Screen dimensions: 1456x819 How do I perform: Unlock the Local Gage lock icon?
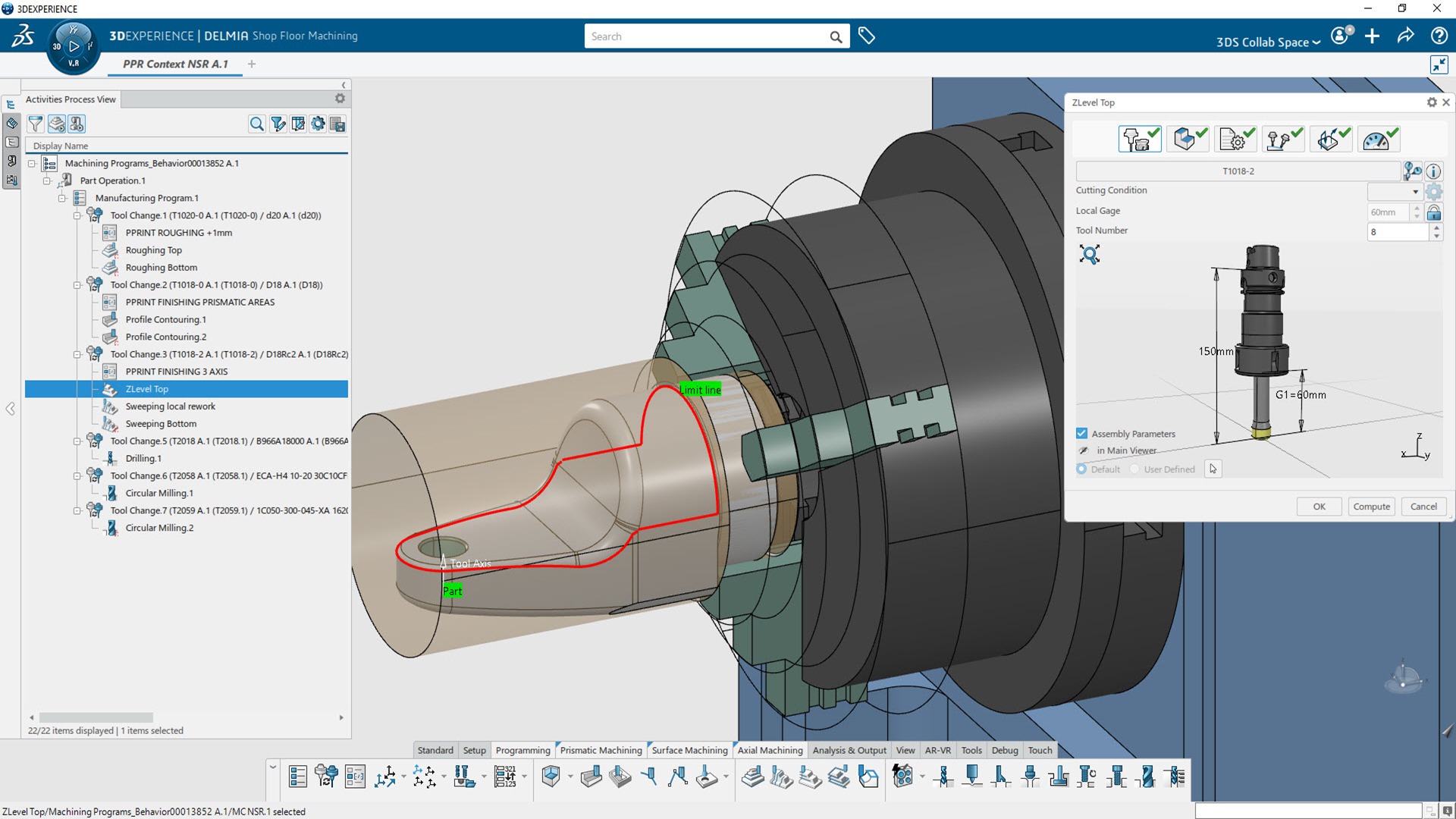1433,212
